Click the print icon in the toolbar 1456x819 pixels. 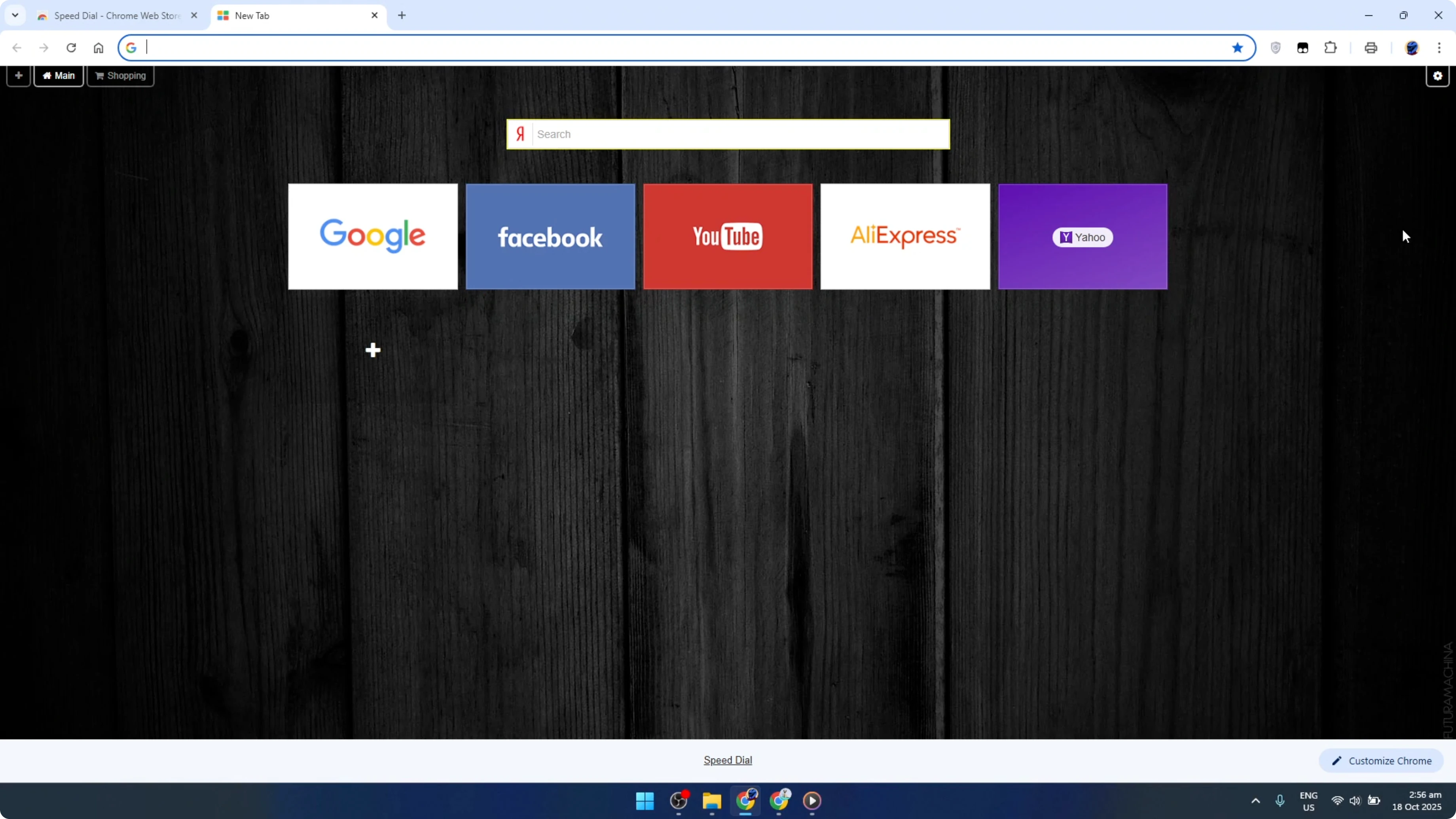[1371, 48]
